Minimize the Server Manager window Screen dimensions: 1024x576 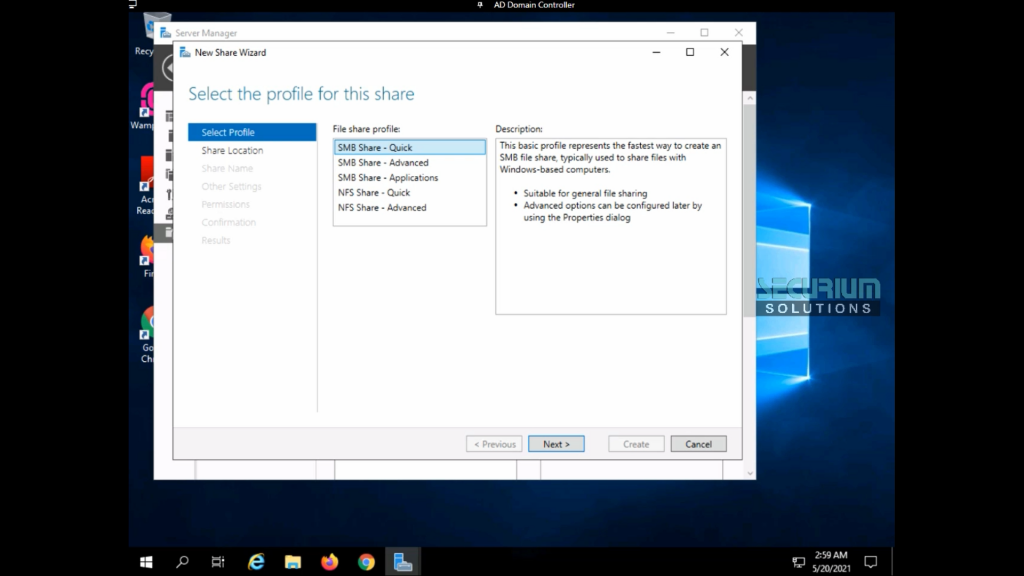coord(670,33)
